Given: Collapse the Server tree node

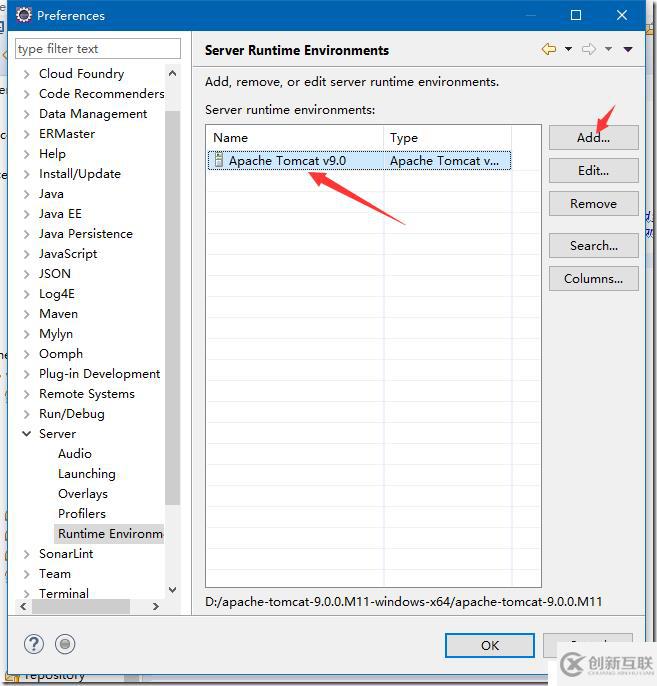Looking at the screenshot, I should 27,434.
